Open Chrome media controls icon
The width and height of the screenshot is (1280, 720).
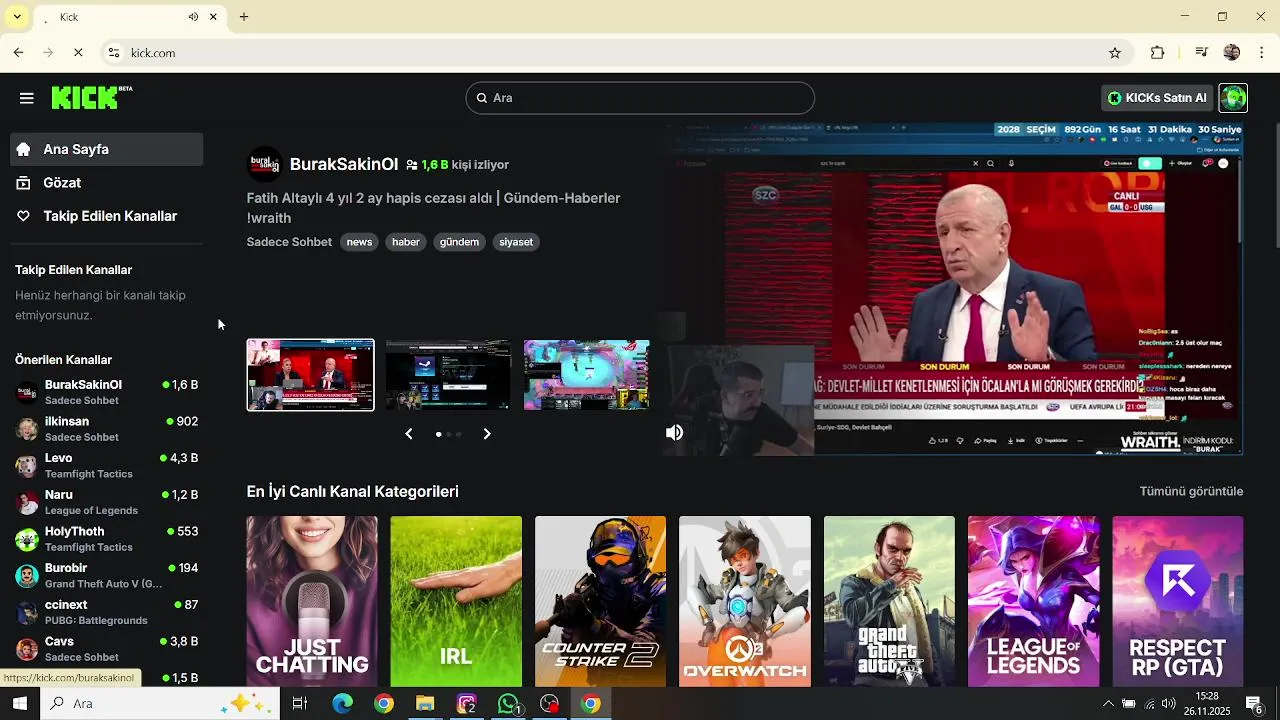[1202, 53]
